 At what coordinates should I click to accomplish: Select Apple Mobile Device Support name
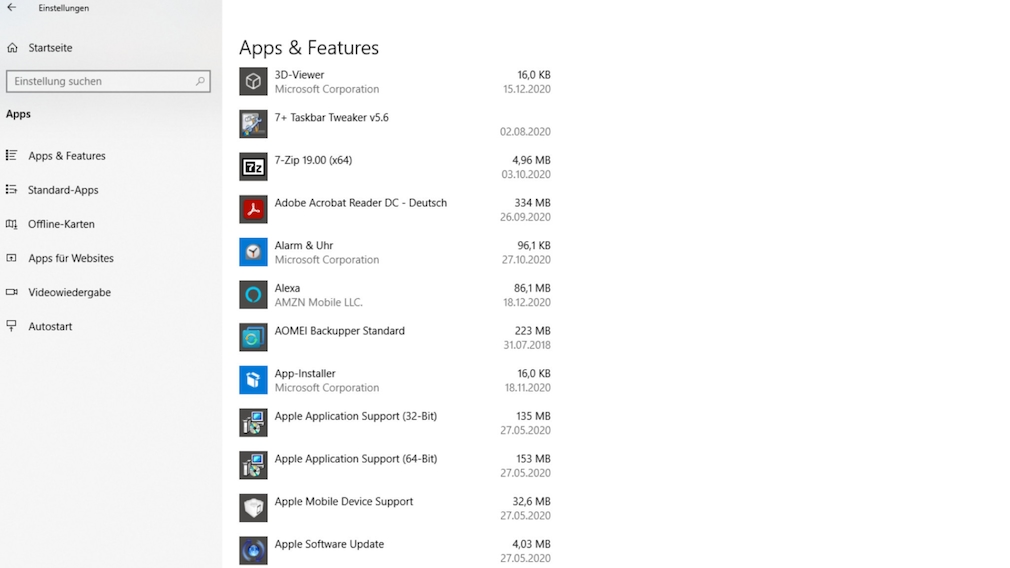coord(344,501)
